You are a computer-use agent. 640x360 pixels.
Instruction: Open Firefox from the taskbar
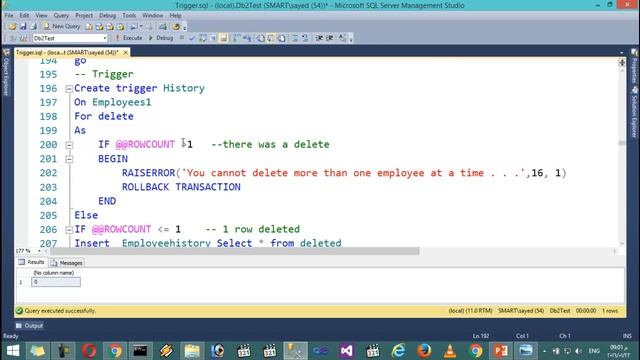pyautogui.click(x=424, y=351)
